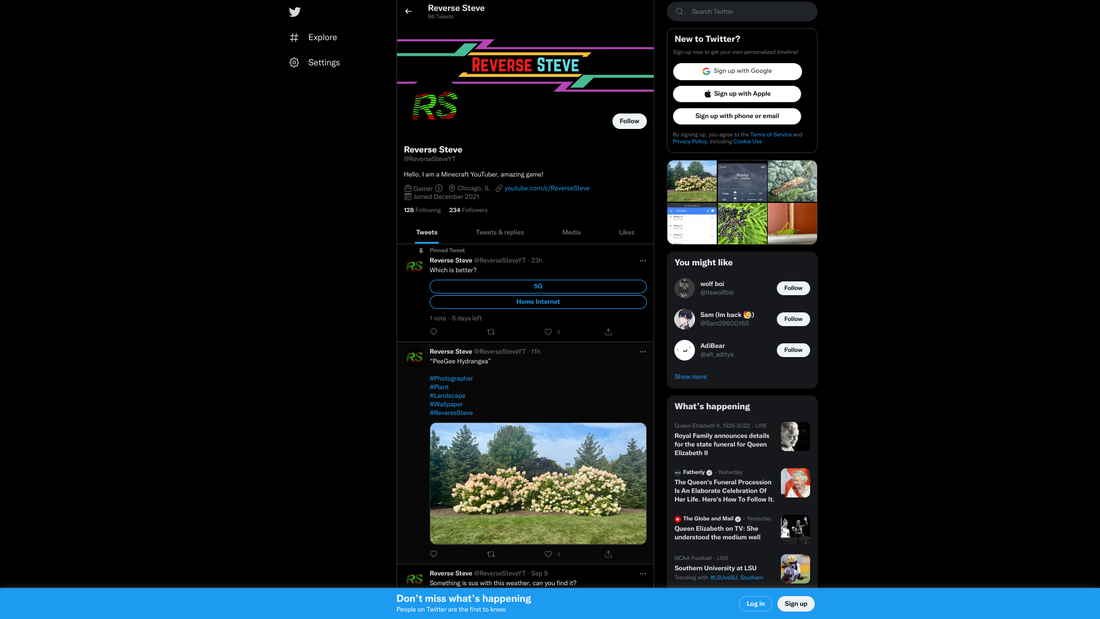
Task: Open Fatherly Queen's Funeral Procession story
Action: click(x=742, y=486)
